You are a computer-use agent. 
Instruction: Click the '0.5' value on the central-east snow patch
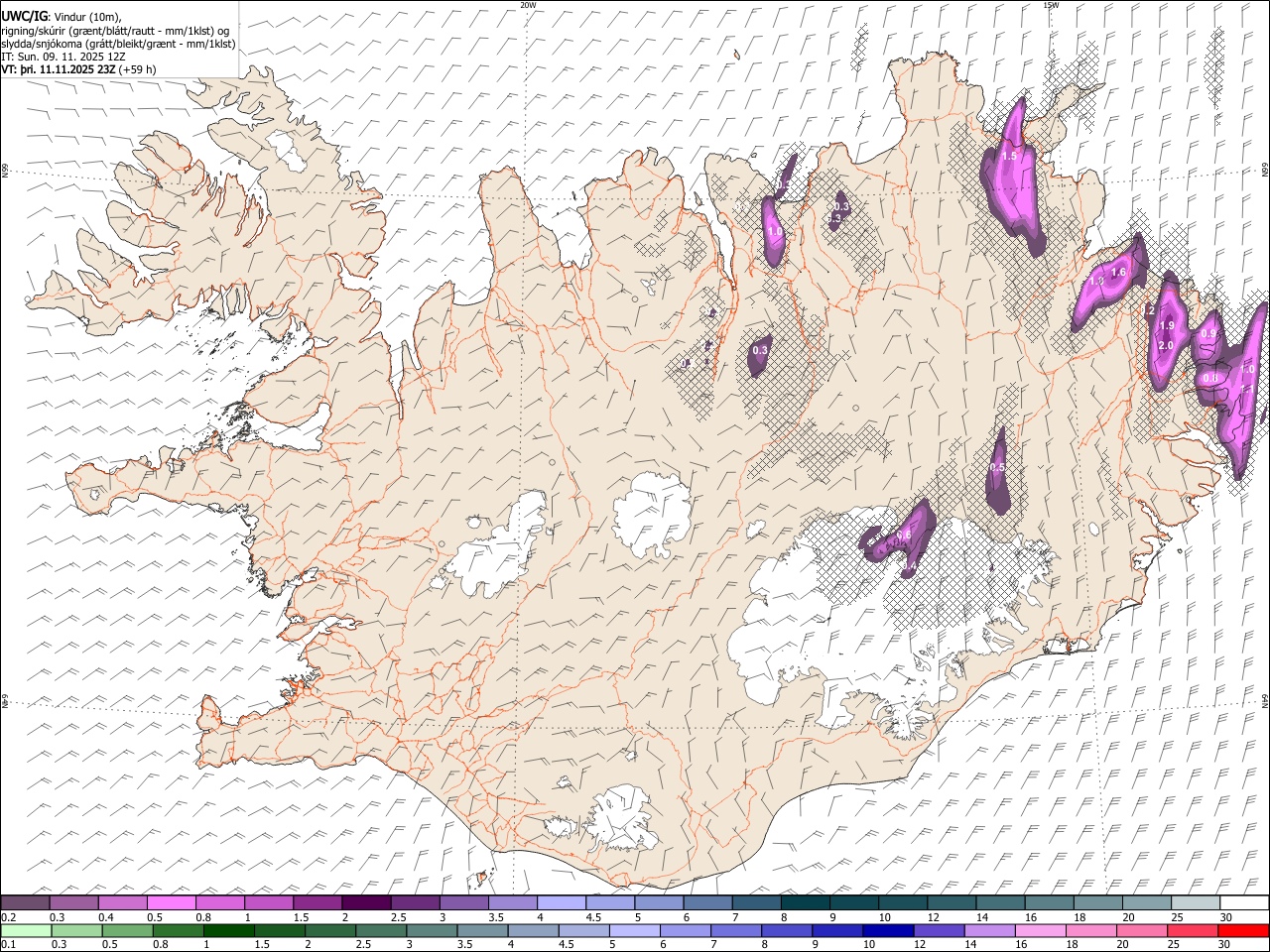click(x=997, y=467)
